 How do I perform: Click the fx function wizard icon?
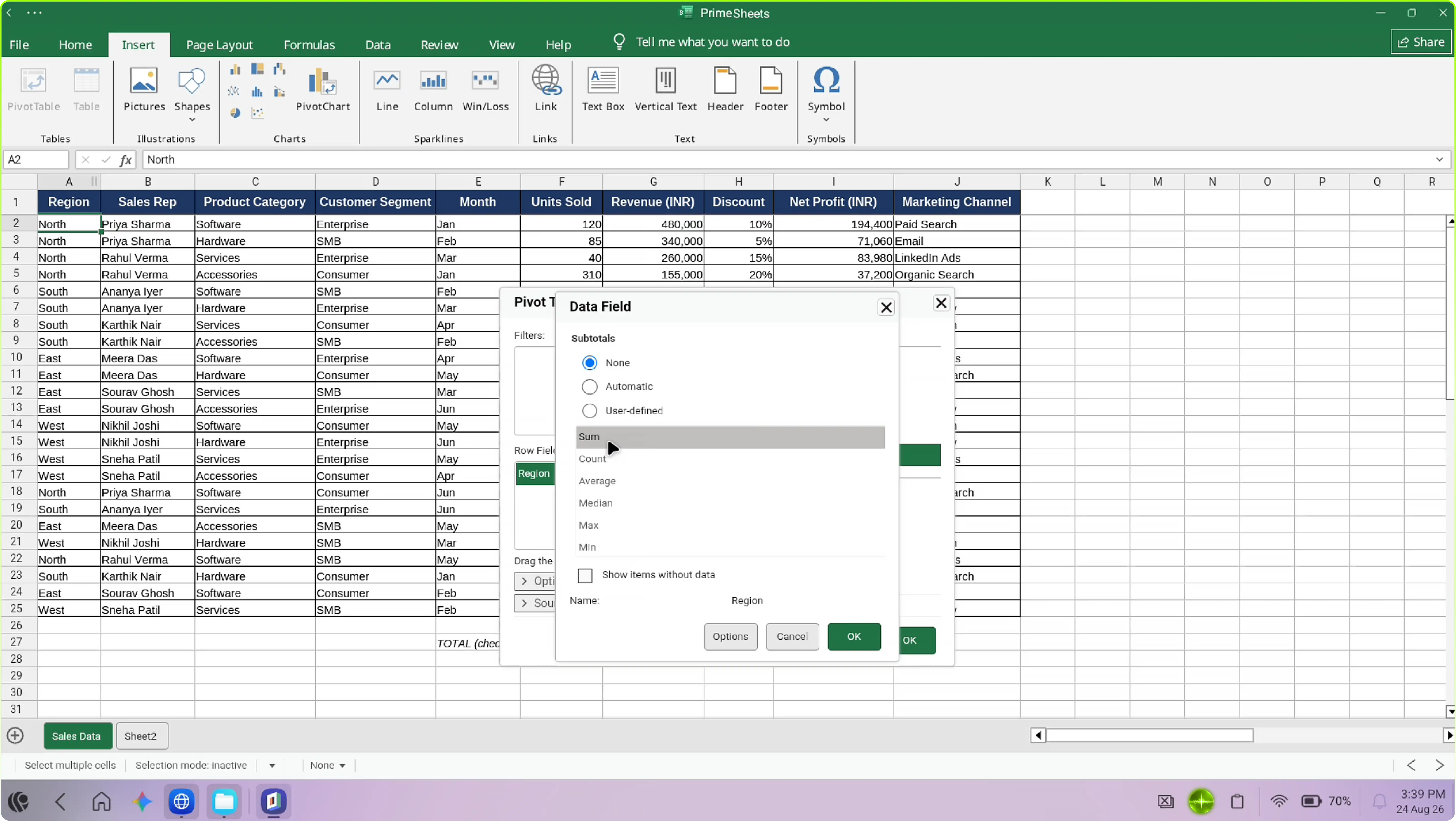(126, 160)
